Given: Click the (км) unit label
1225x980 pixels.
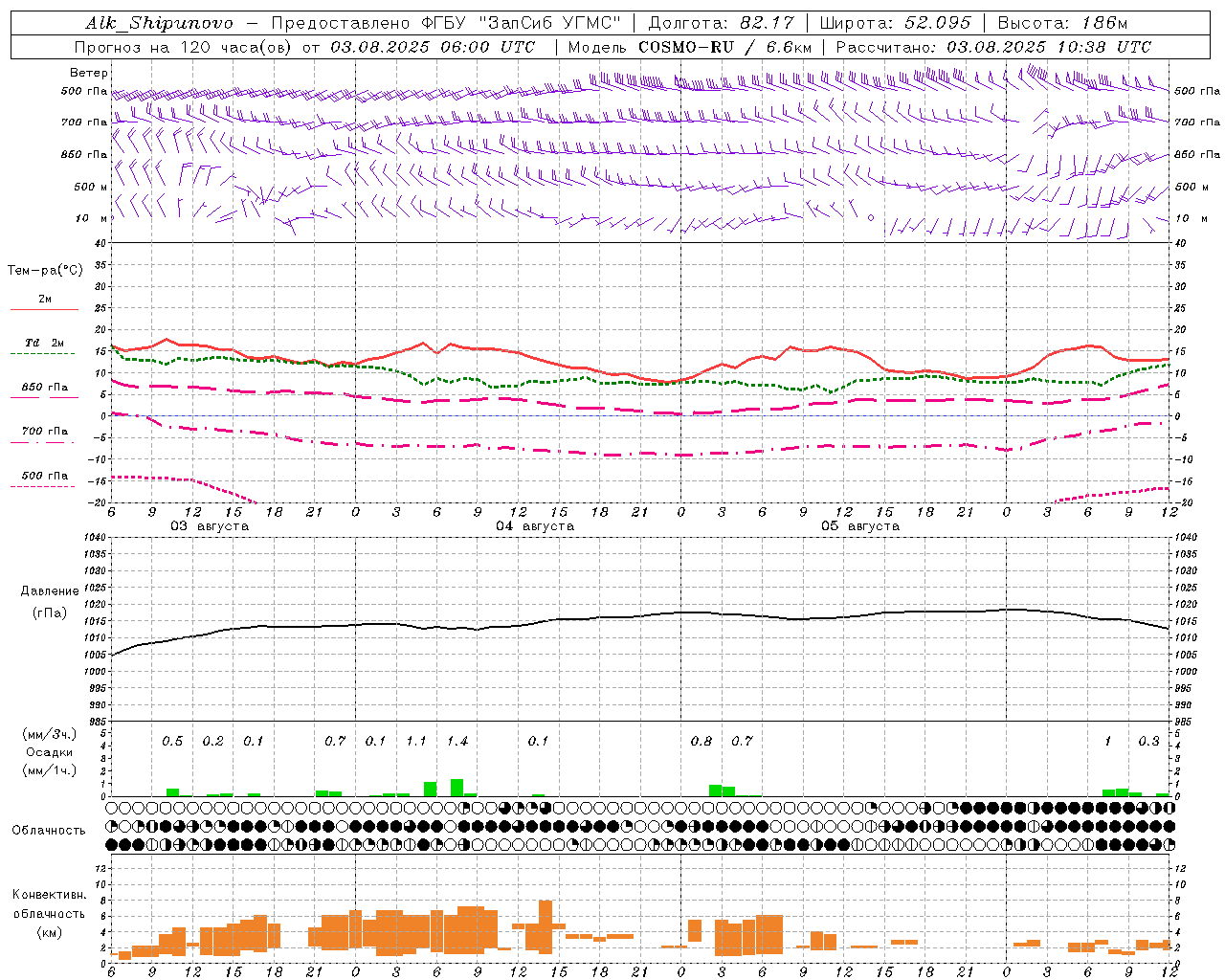Looking at the screenshot, I should click(49, 932).
